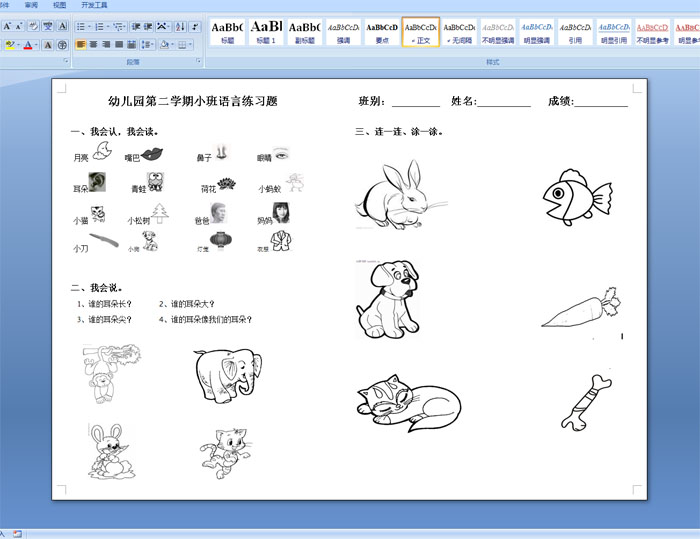The height and width of the screenshot is (539, 700).
Task: Apply the 明显引用 style
Action: tap(614, 32)
